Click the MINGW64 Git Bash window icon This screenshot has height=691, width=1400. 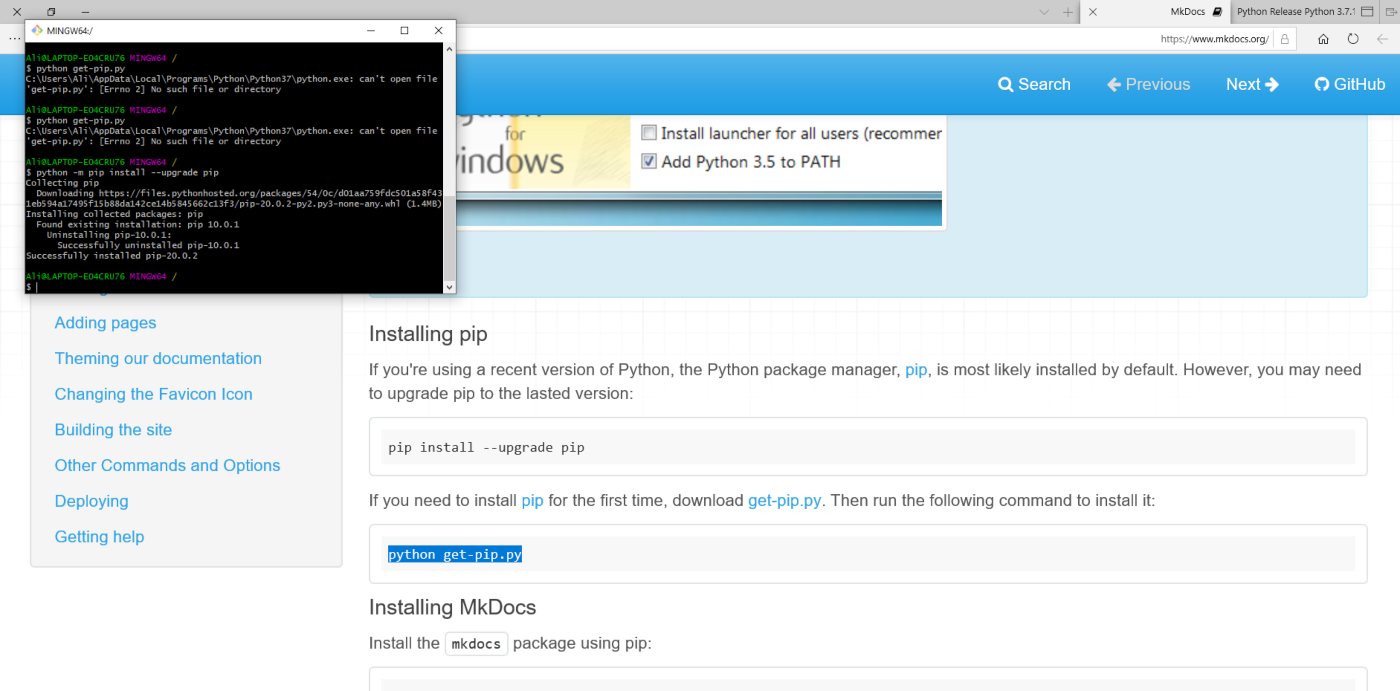click(x=37, y=30)
